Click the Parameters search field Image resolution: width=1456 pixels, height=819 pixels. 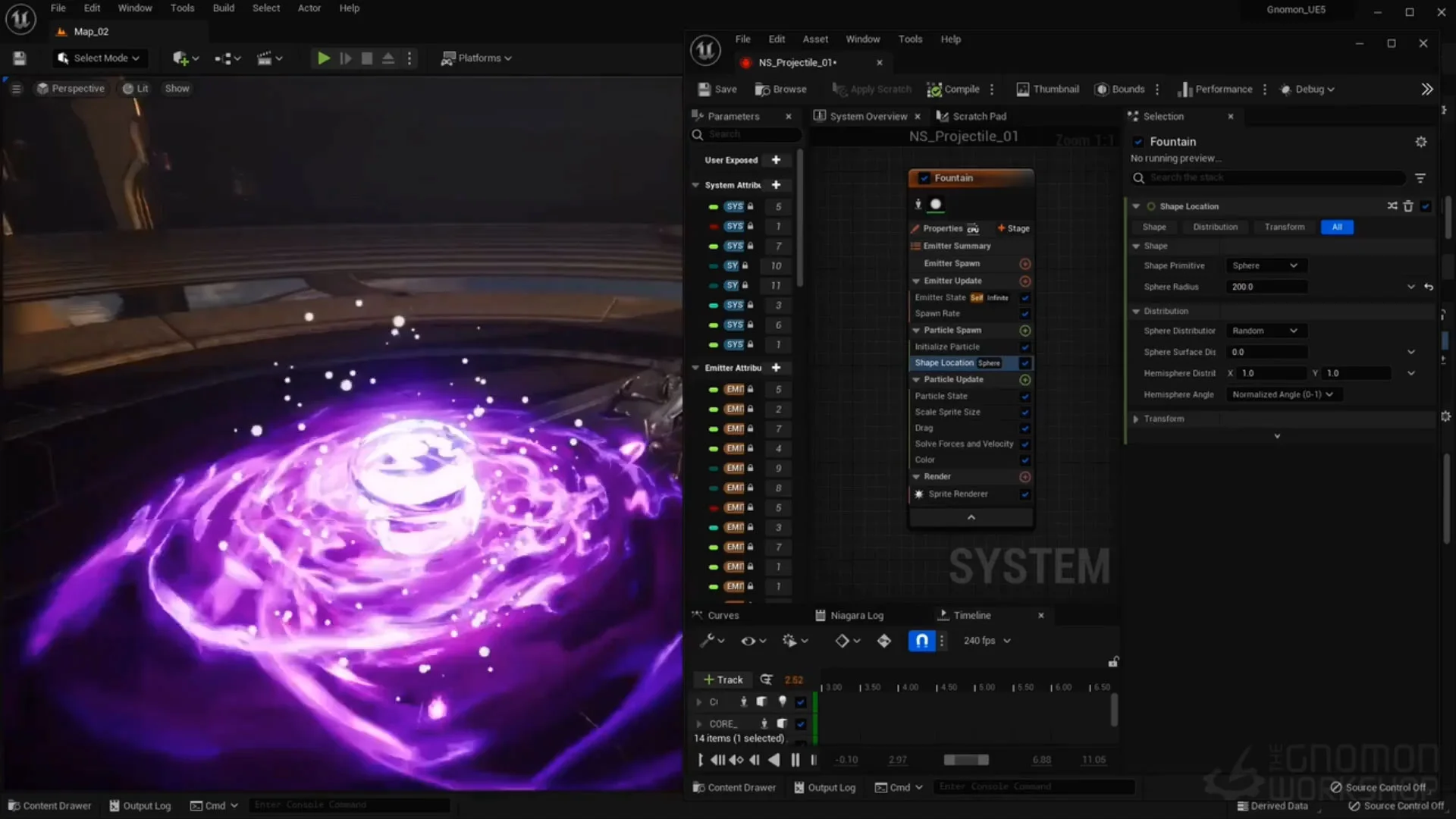748,135
